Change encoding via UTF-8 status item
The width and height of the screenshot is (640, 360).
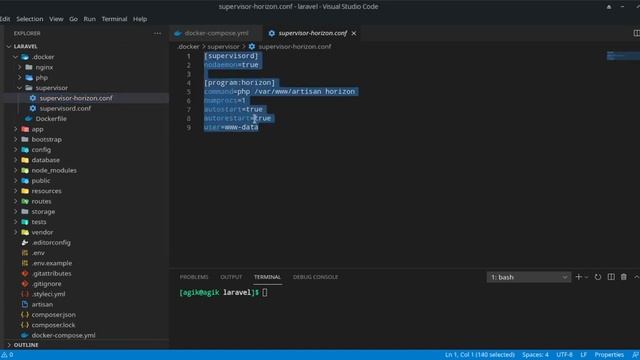click(564, 355)
